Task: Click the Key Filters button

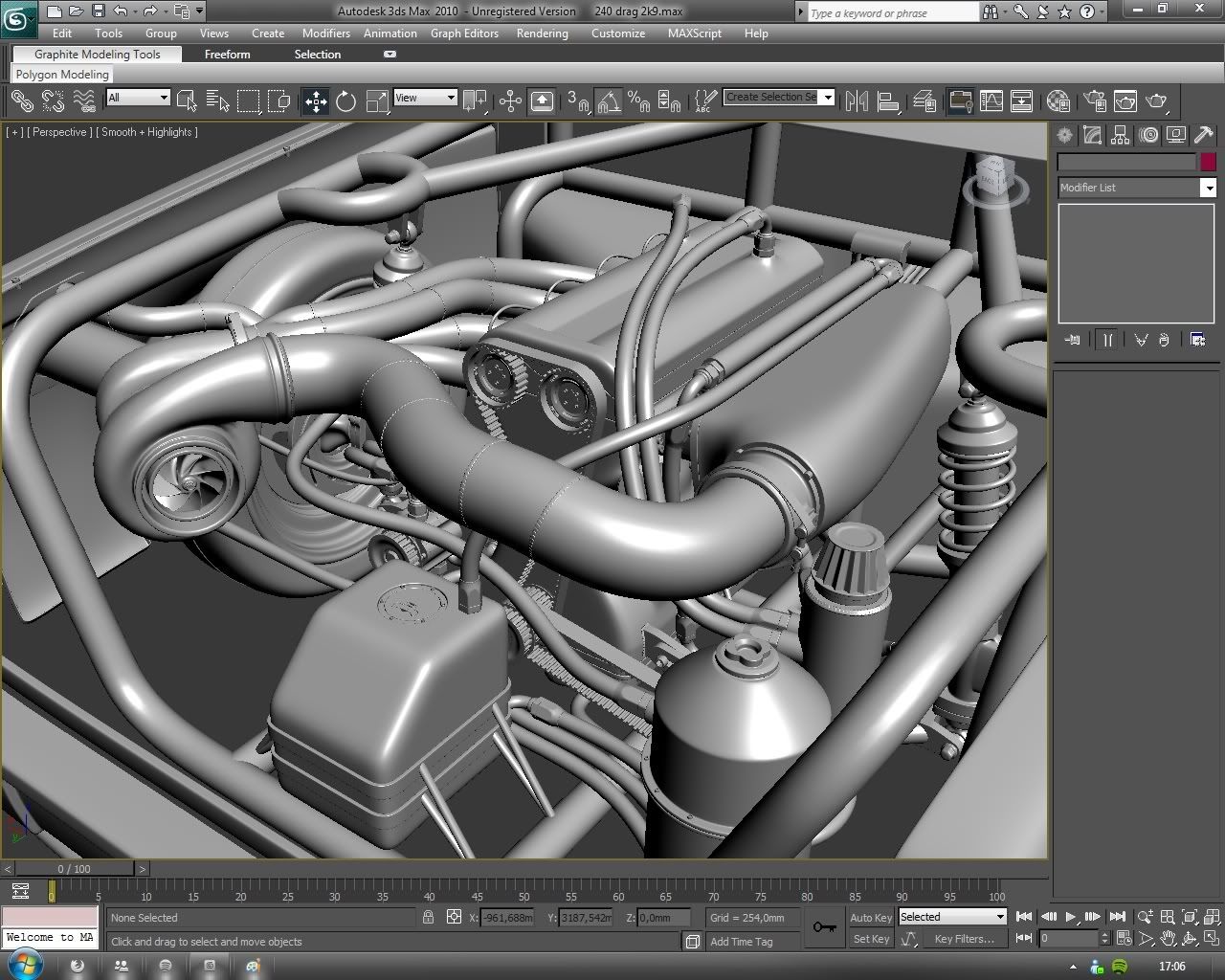Action: click(x=963, y=939)
